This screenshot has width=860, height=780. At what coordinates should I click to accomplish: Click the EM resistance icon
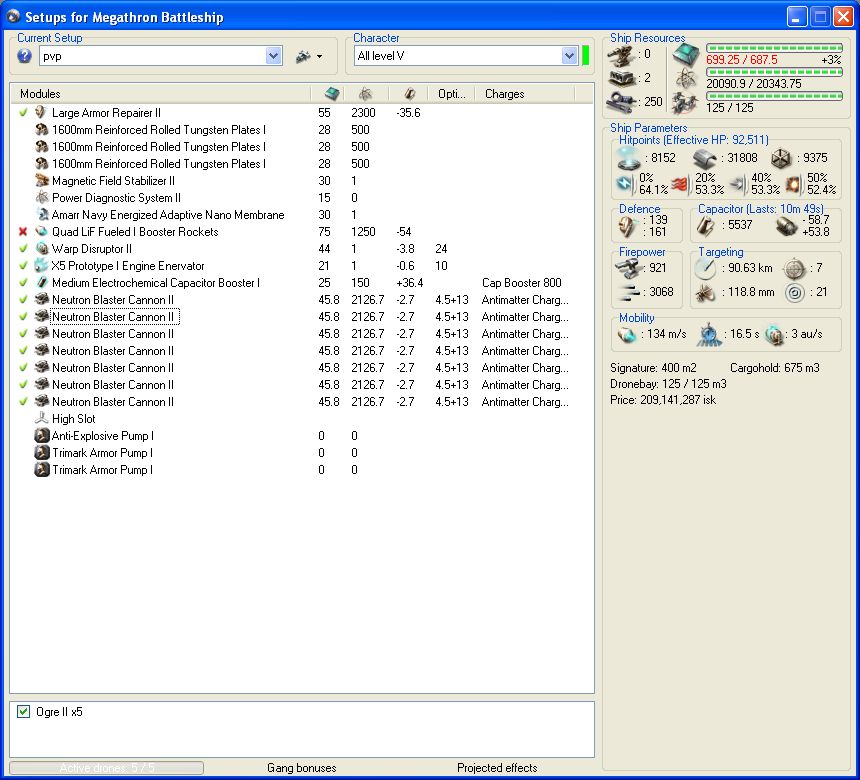point(624,184)
